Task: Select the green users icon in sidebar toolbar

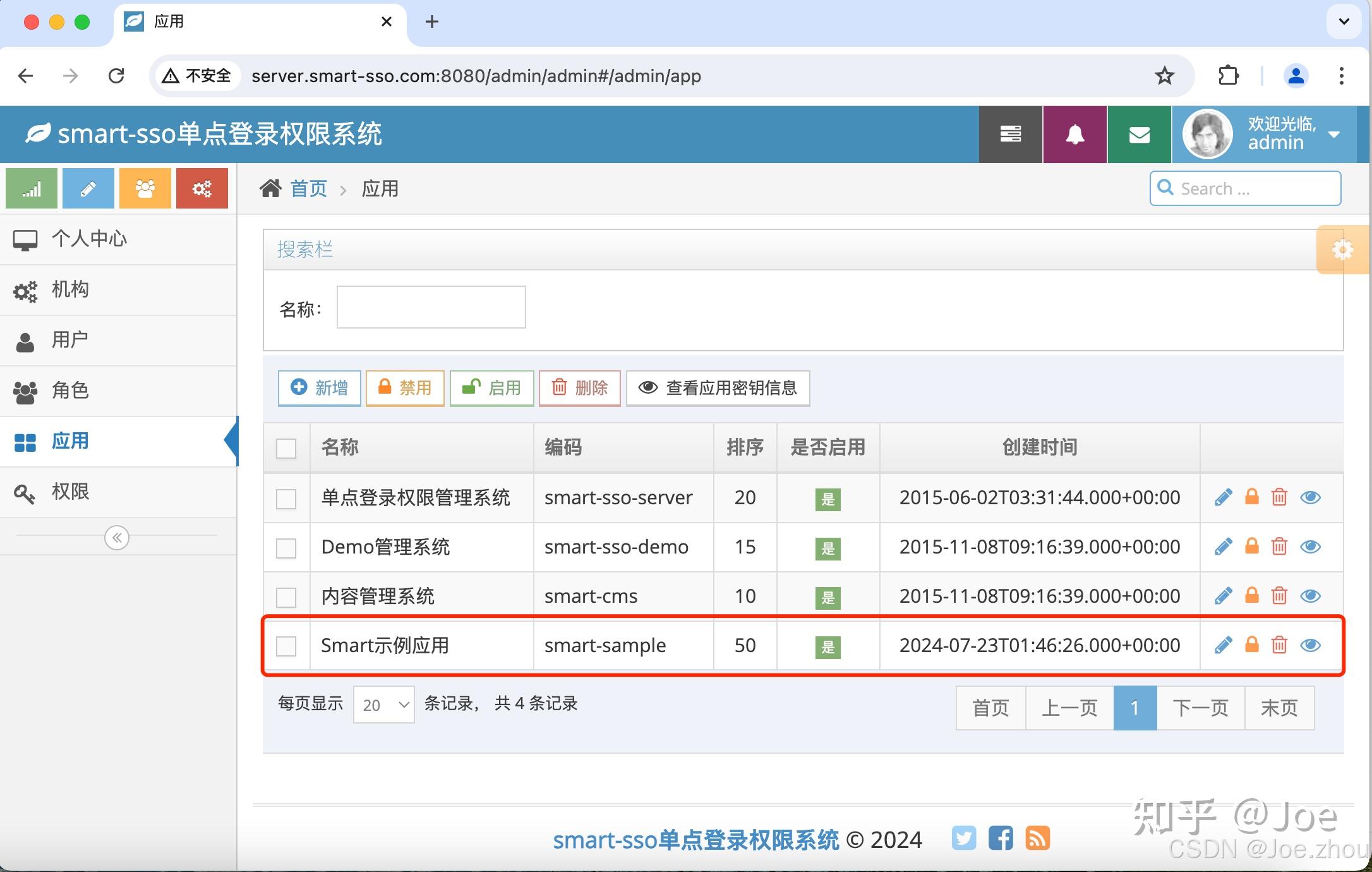Action: (145, 188)
